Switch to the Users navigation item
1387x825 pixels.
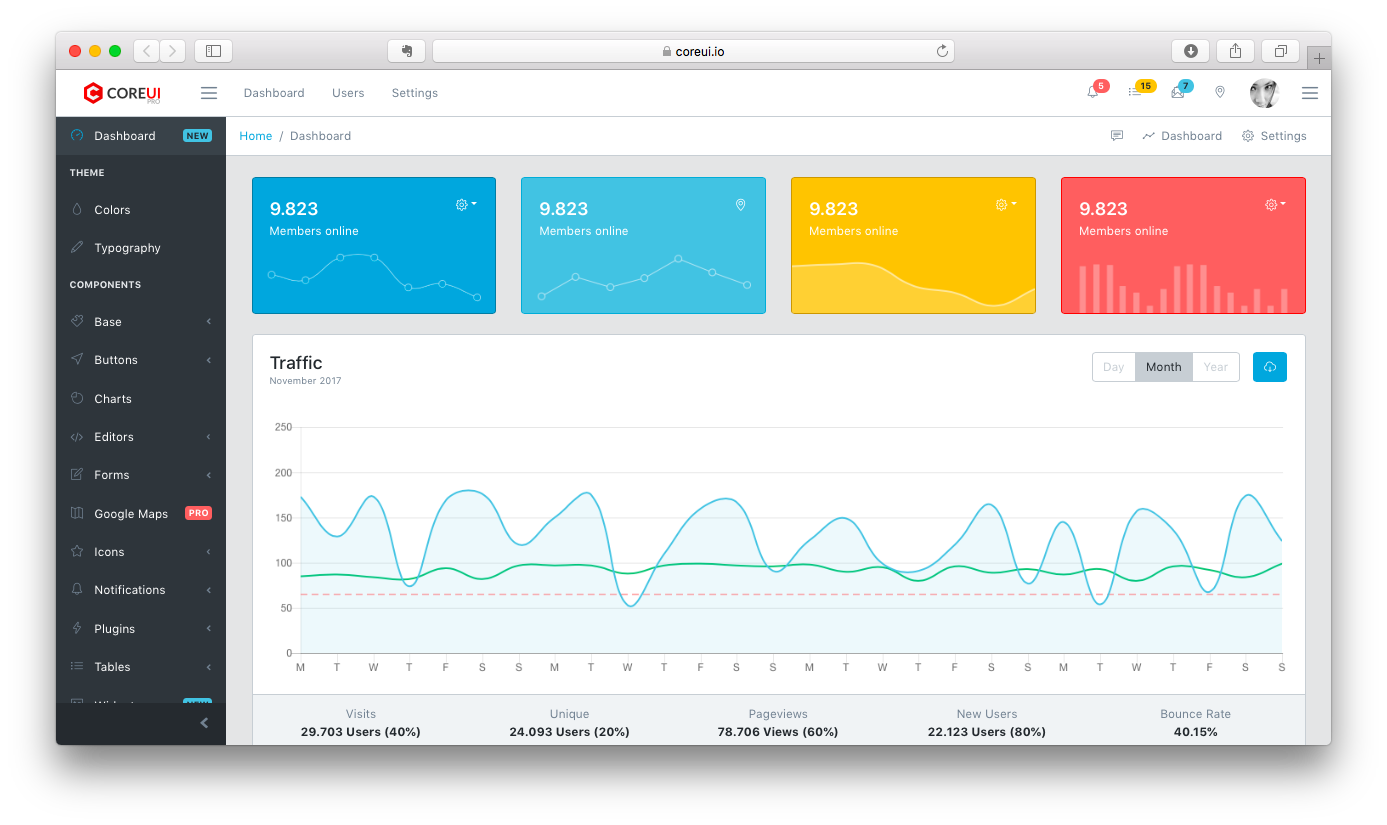tap(348, 92)
